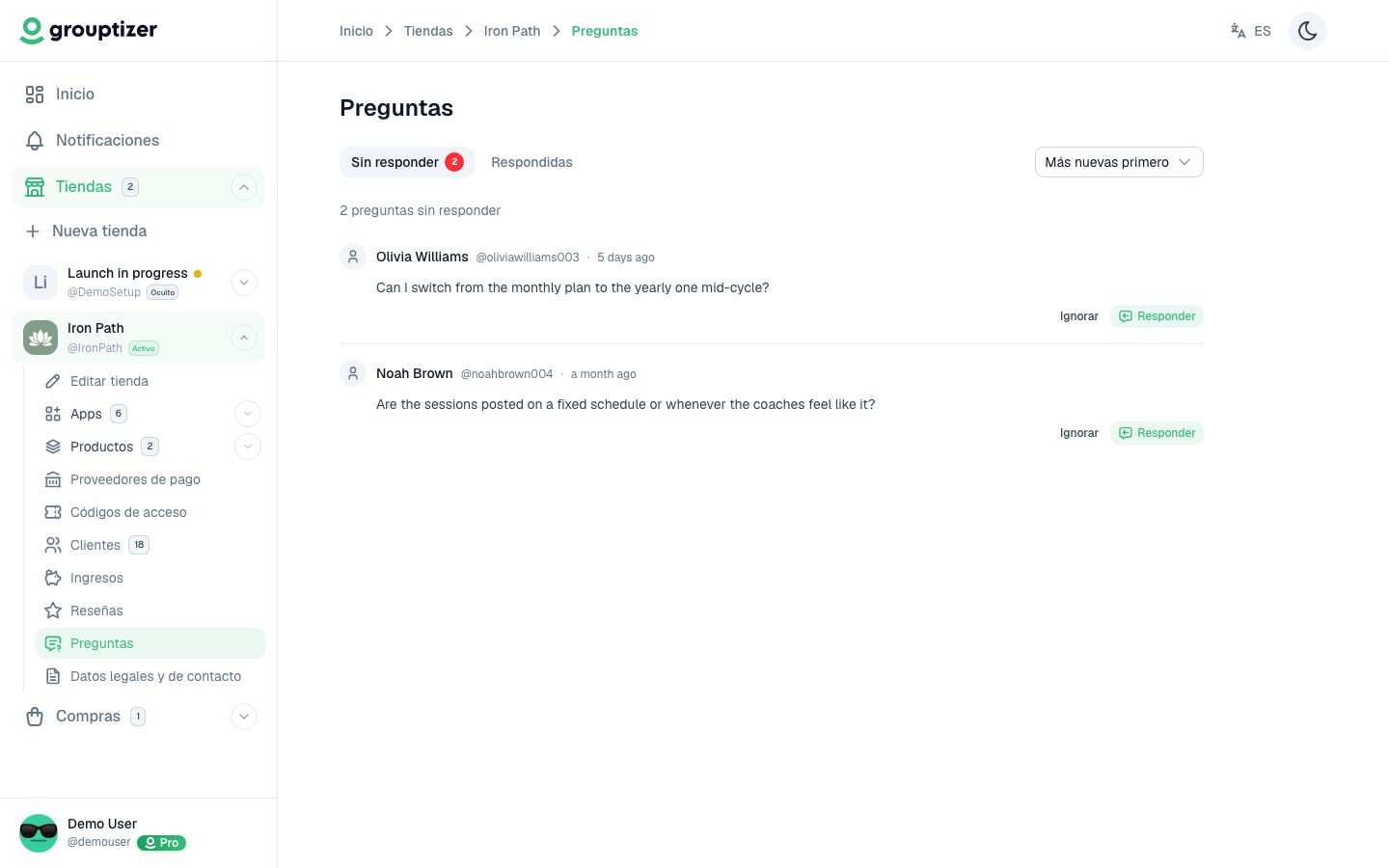The image size is (1389, 868).
Task: Open Proveedores de pago with the bank icon
Action: [x=53, y=479]
